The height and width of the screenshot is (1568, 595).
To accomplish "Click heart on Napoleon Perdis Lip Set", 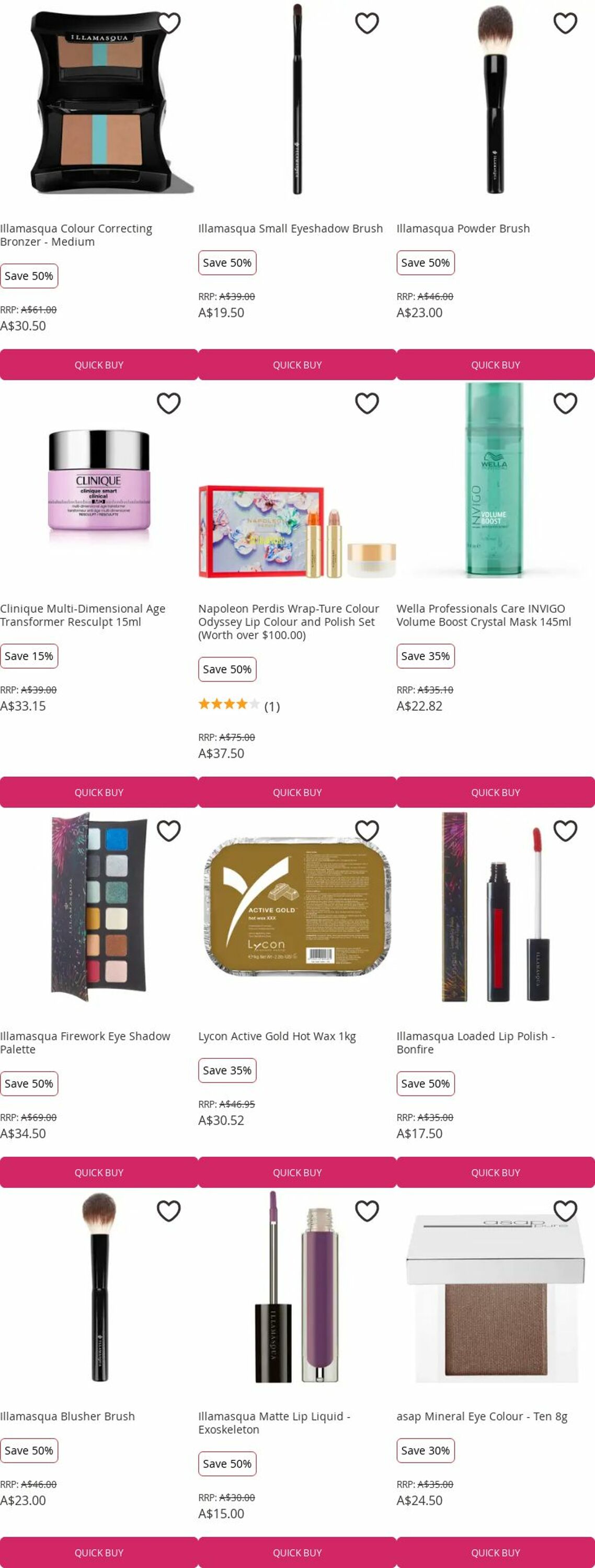I will pyautogui.click(x=367, y=403).
